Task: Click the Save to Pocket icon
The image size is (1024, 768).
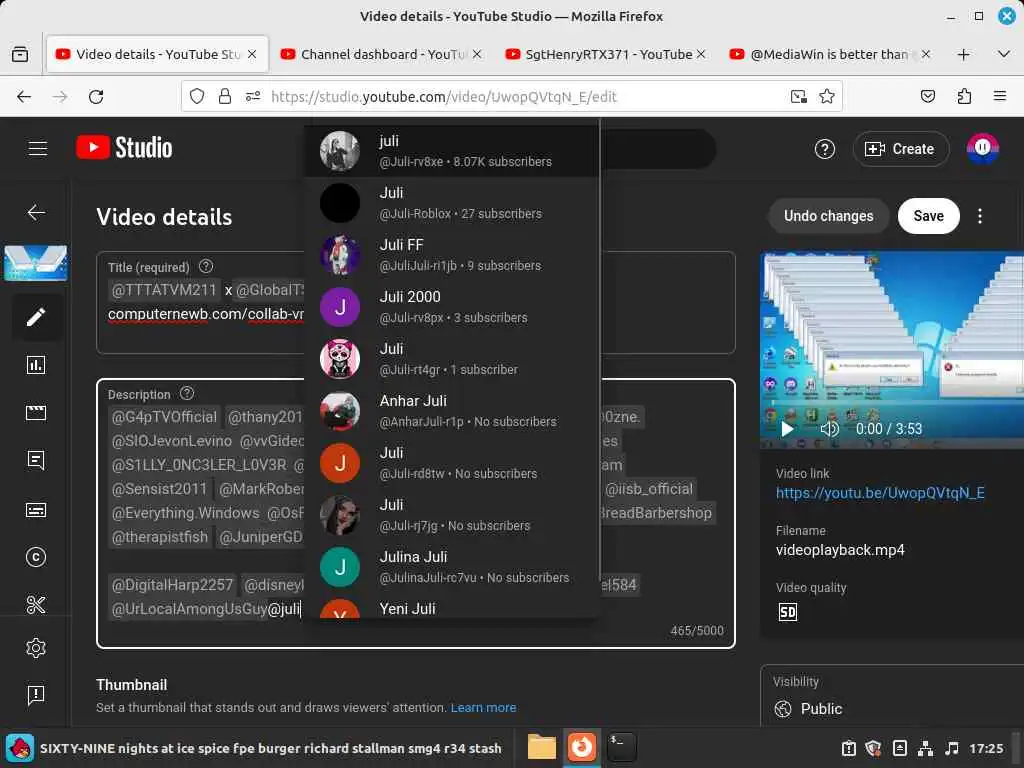Action: (x=927, y=97)
